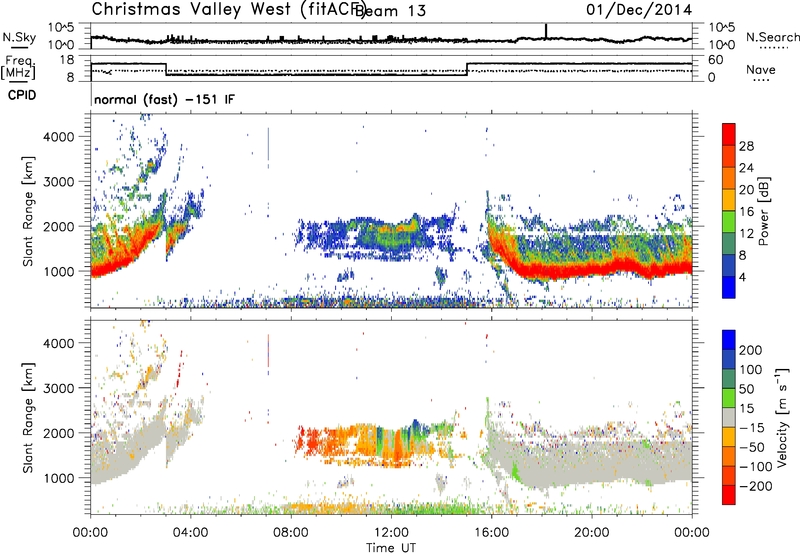The width and height of the screenshot is (800, 554).
Task: Click the 'Slant Range [km]' label of velocity plot
Action: click(x=28, y=418)
